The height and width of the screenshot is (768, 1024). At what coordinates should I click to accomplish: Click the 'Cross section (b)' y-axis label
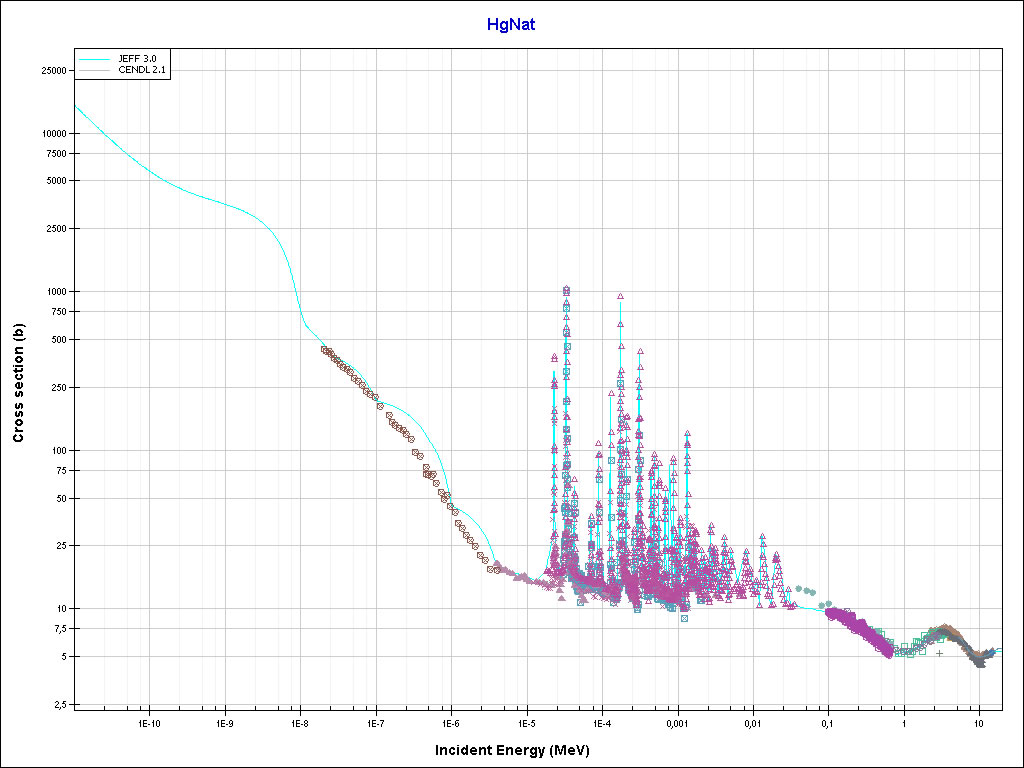(18, 383)
